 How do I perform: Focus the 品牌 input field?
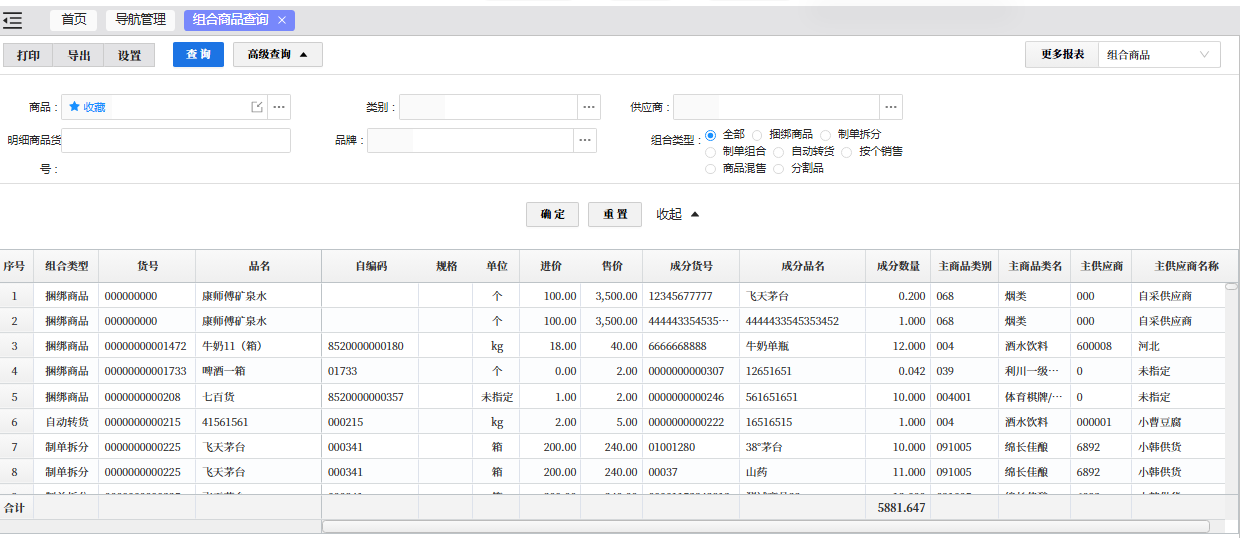pos(470,140)
